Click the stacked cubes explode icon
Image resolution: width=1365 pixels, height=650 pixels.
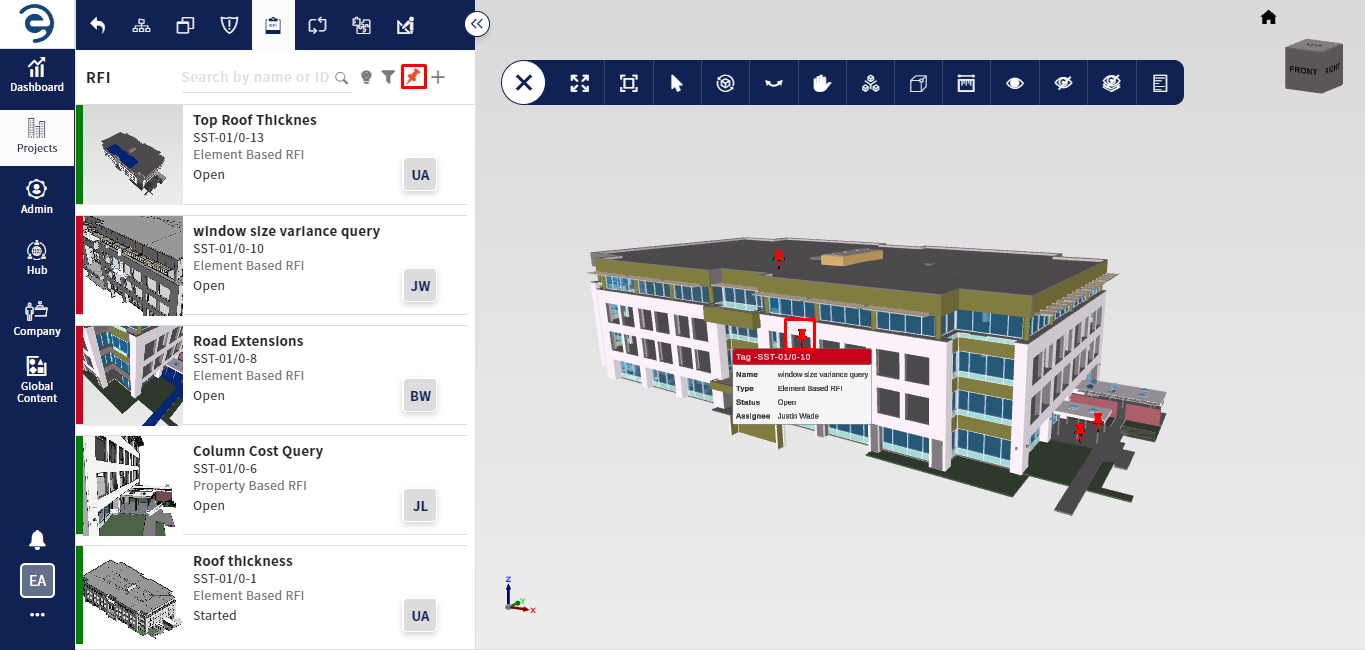(x=870, y=83)
